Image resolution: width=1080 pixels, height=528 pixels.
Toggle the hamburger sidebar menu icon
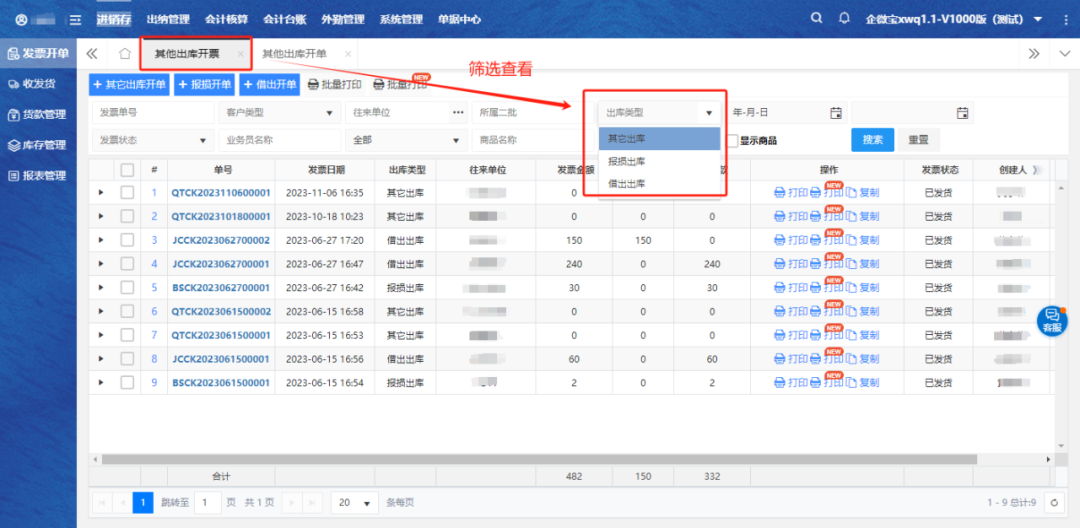point(76,20)
